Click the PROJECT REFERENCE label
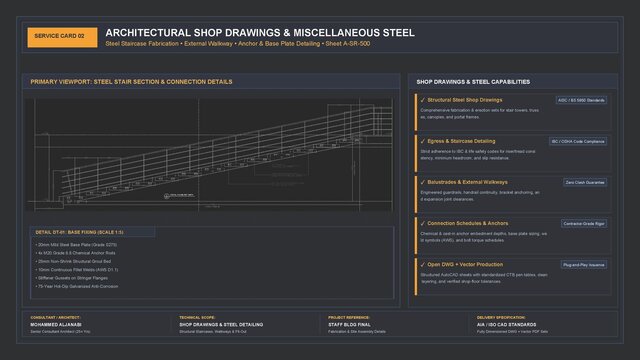The width and height of the screenshot is (640, 360). point(349,318)
